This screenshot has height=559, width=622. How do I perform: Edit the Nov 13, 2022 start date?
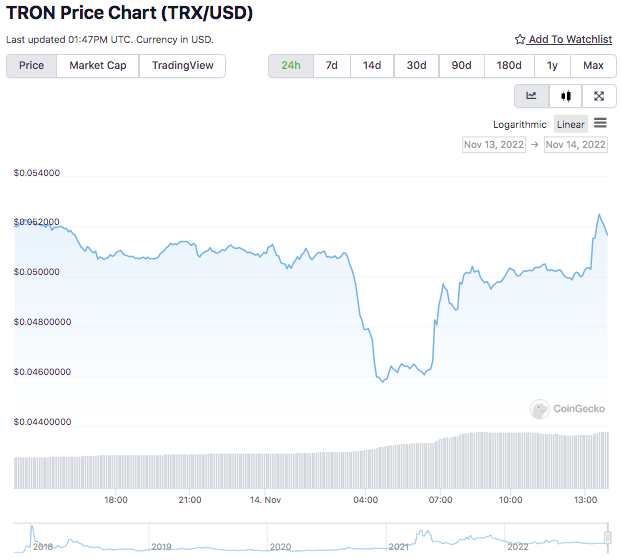[494, 145]
